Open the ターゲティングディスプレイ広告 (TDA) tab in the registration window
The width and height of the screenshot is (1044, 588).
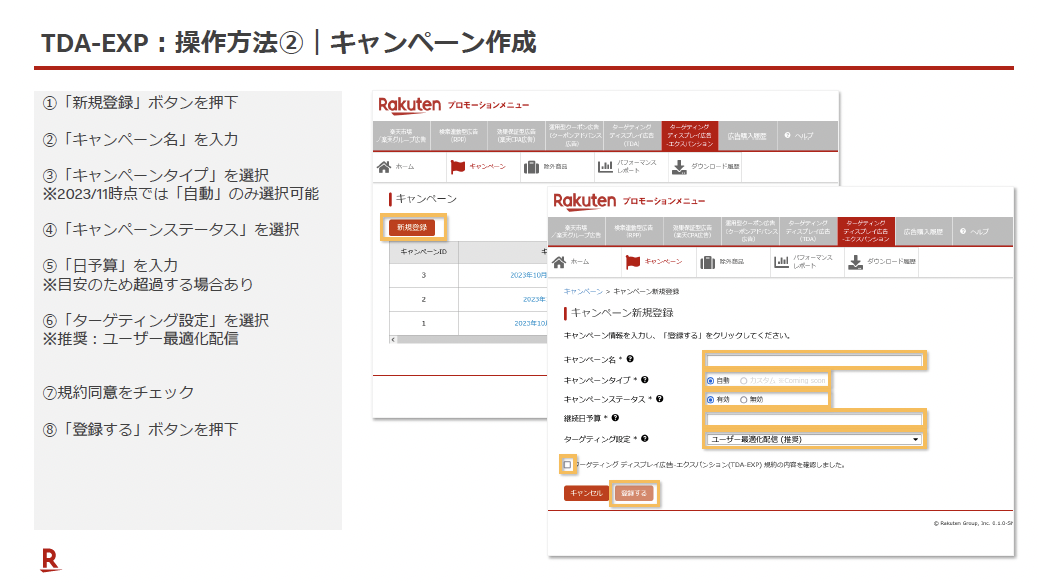pyautogui.click(x=808, y=232)
